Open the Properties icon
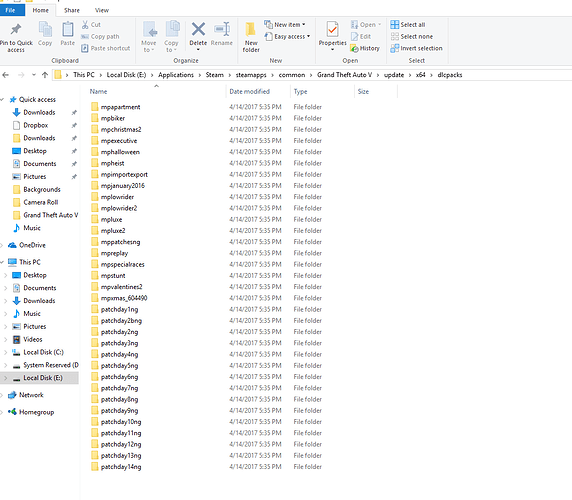This screenshot has width=572, height=500. (332, 30)
